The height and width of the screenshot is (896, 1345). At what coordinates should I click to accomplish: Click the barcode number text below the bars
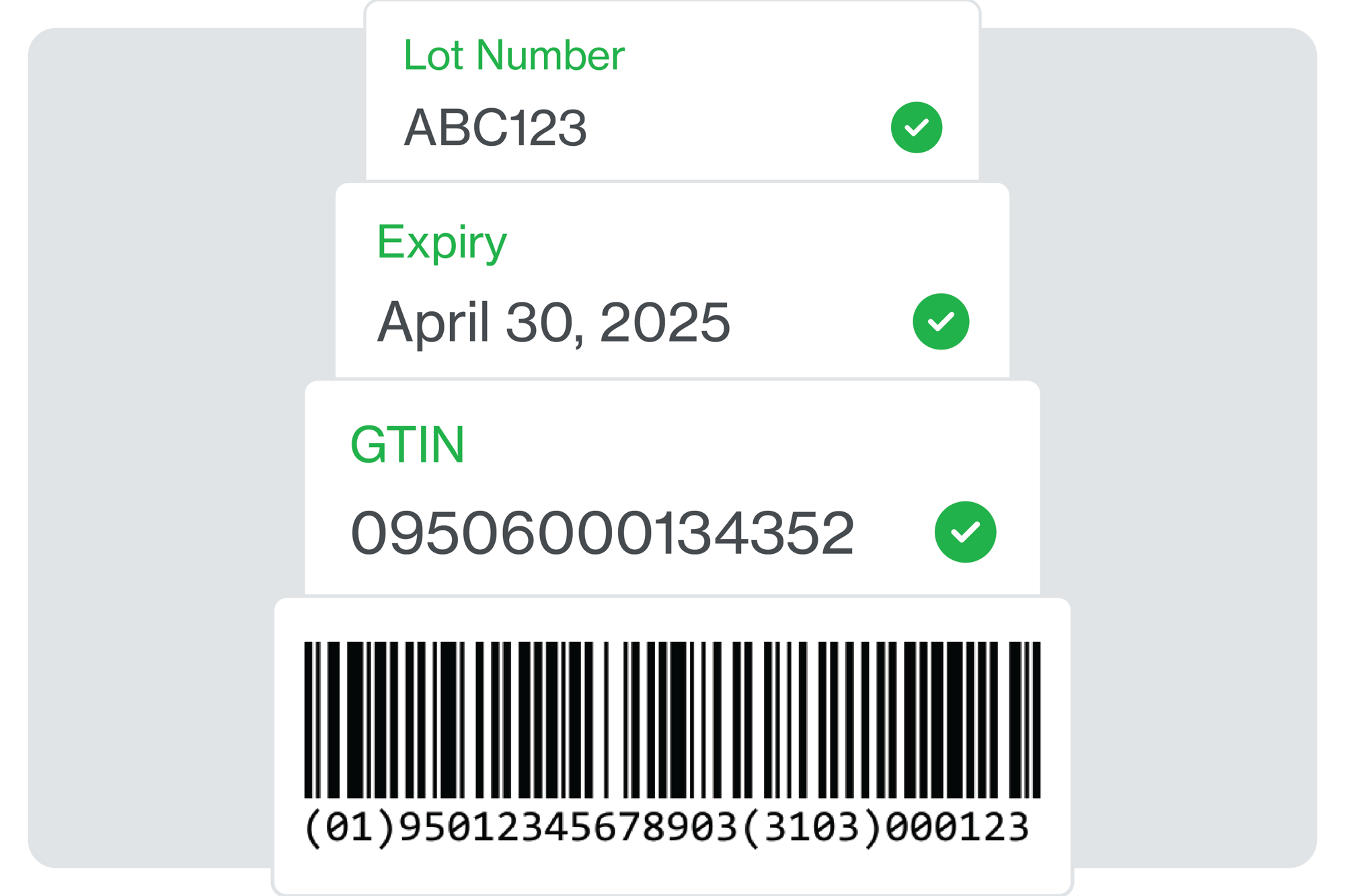pos(666,828)
